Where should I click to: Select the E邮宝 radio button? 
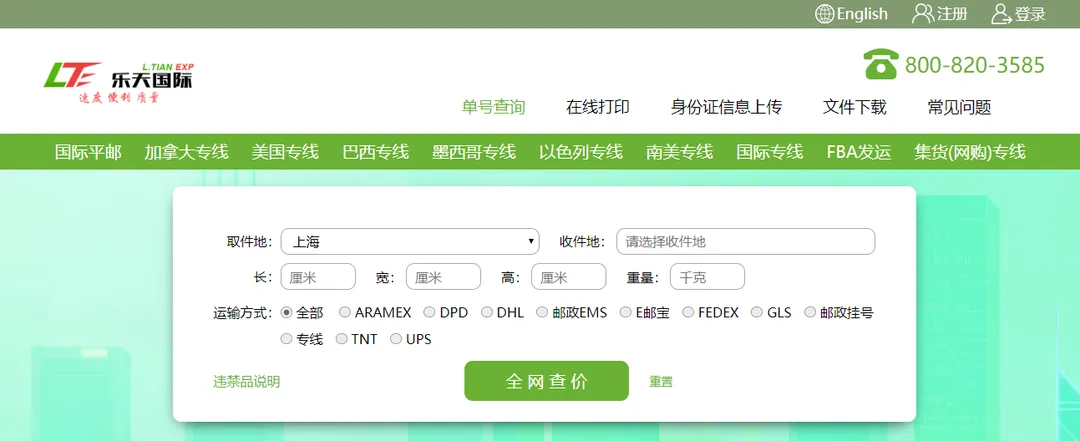(625, 312)
